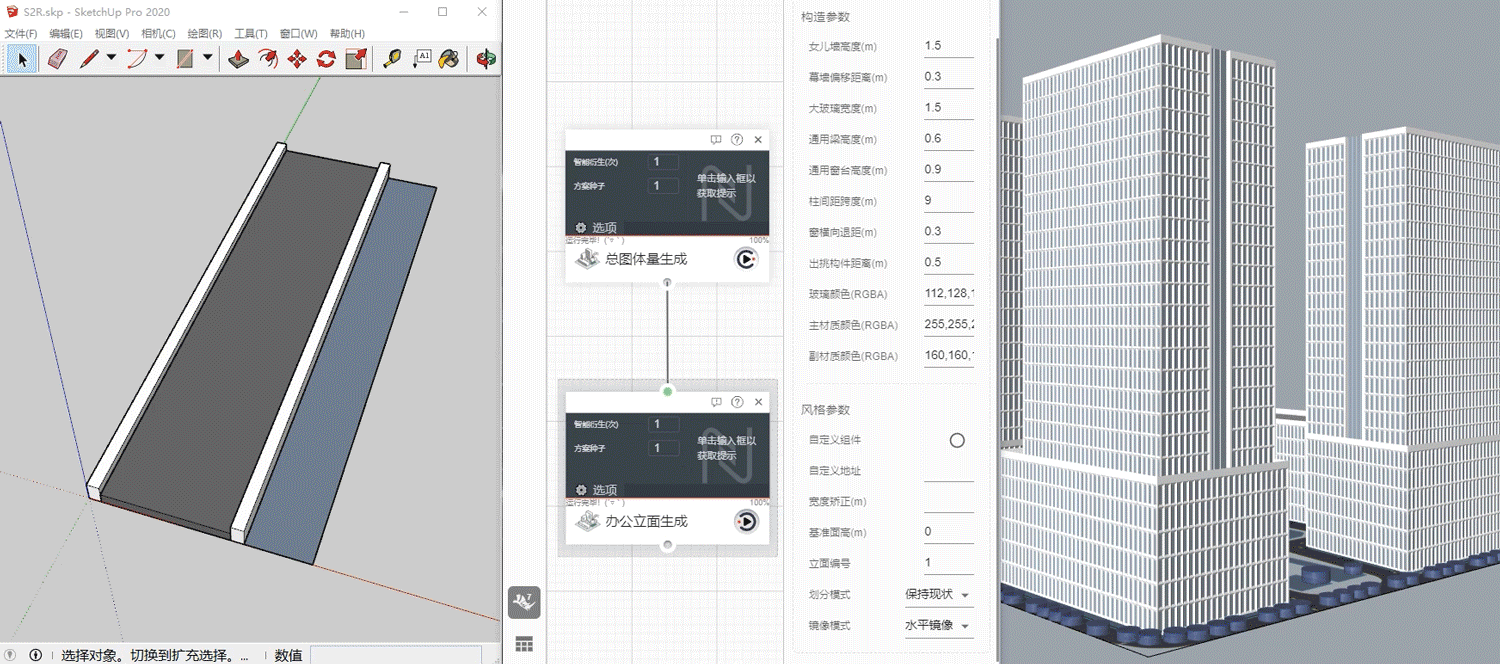Run the 总图体量生成 node
Viewport: 1500px width, 664px height.
(x=746, y=259)
